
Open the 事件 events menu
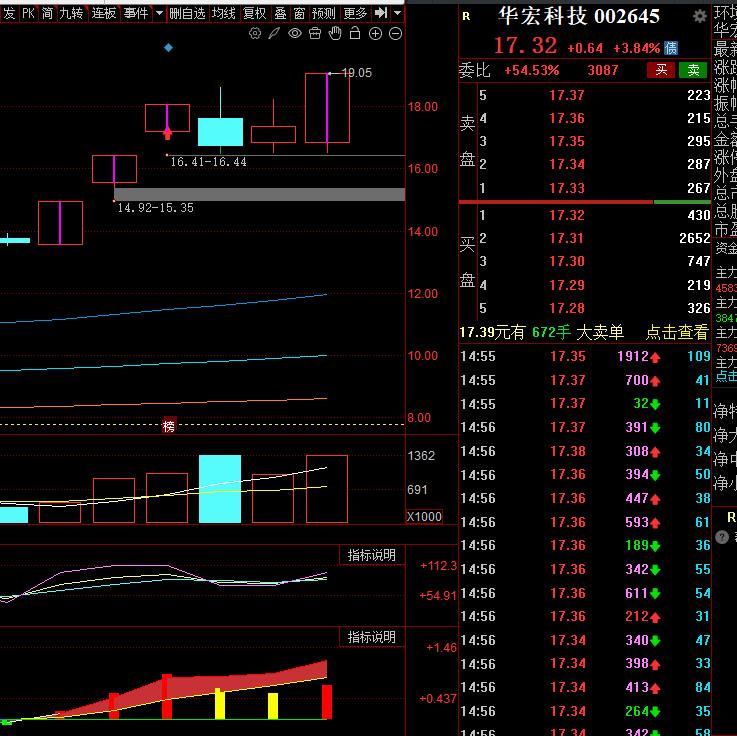point(136,13)
